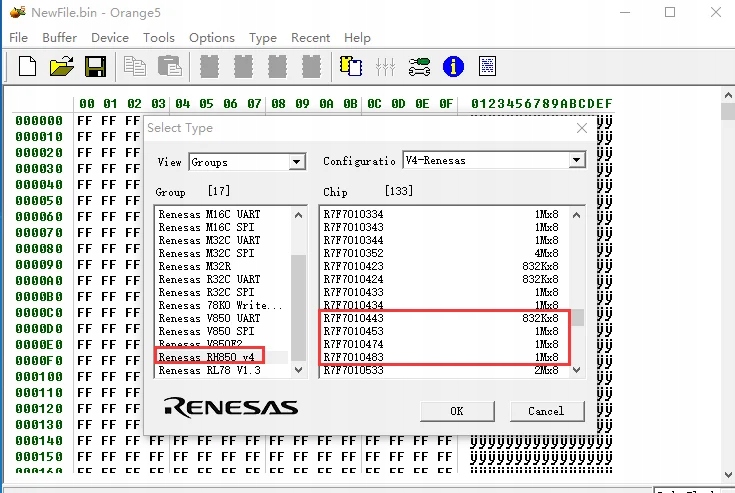
Task: Select Renesas RL78 V1.3 group
Action: click(x=208, y=371)
